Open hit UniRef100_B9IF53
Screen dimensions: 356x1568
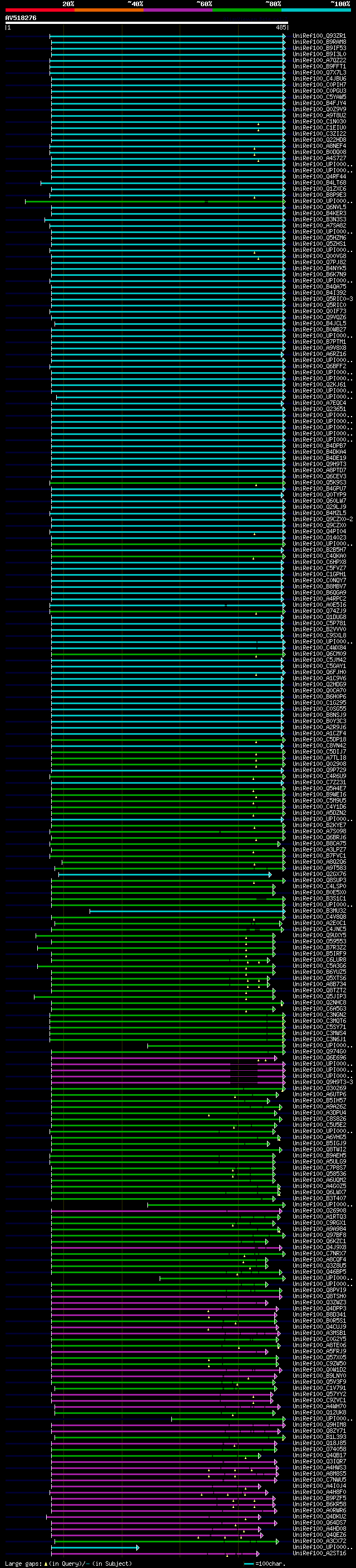[x=319, y=48]
